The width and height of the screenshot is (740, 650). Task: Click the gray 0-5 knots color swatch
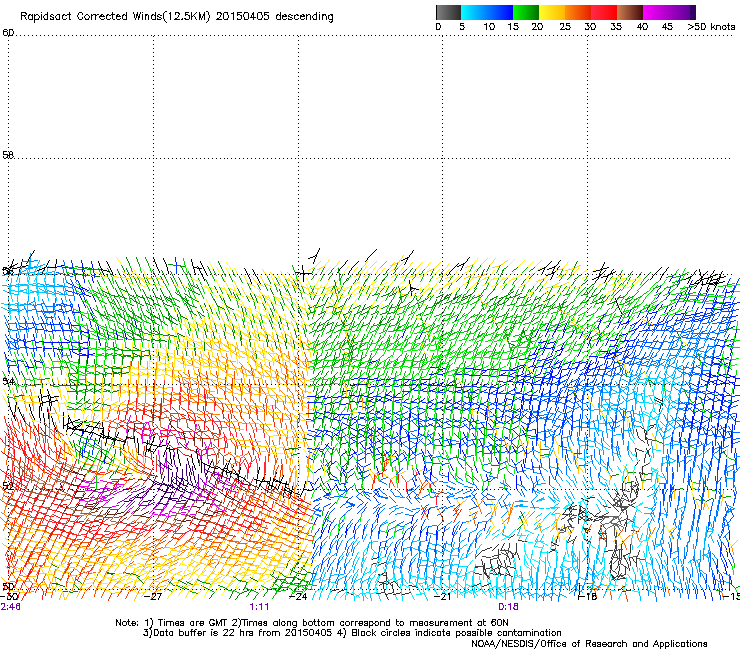coord(448,12)
